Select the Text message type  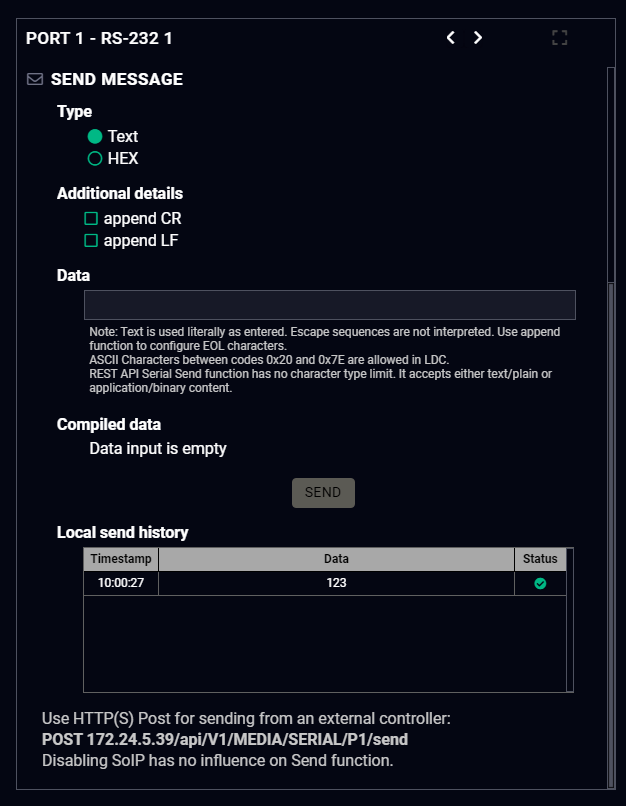[96, 136]
